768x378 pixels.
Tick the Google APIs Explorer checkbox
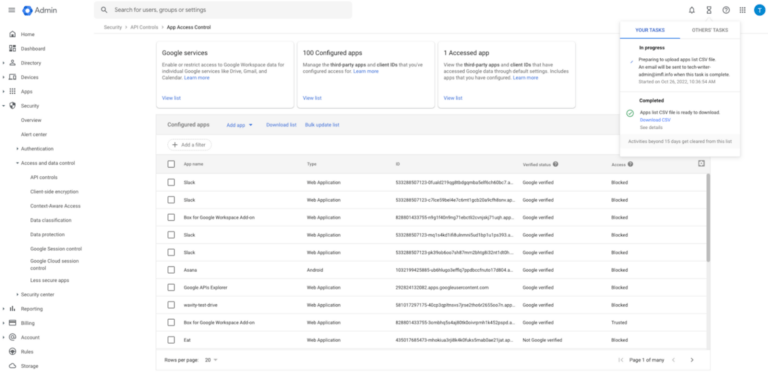(x=171, y=287)
